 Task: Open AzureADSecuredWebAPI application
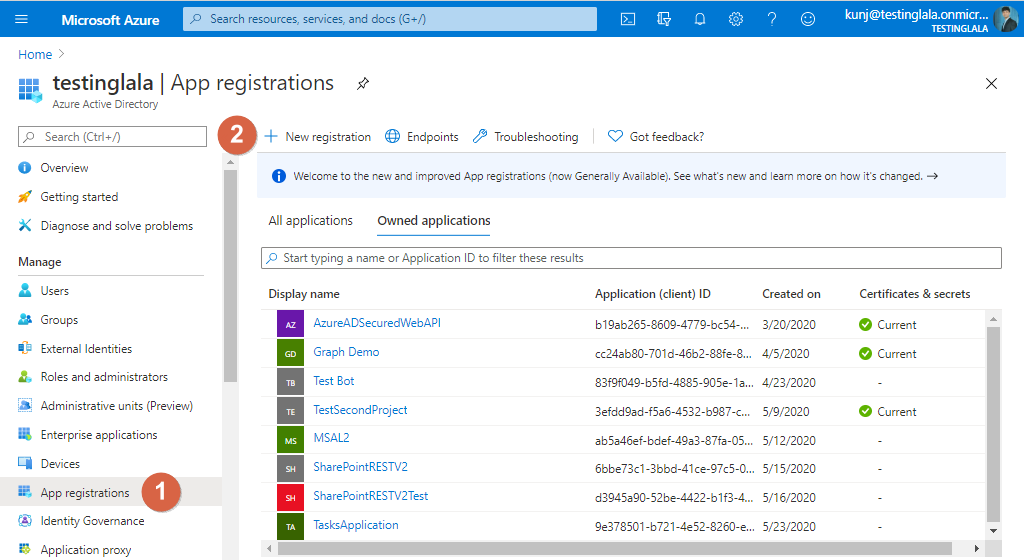click(x=377, y=322)
